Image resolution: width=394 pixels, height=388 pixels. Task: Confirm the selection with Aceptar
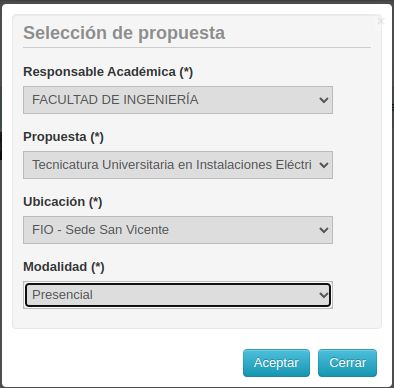[x=276, y=363]
